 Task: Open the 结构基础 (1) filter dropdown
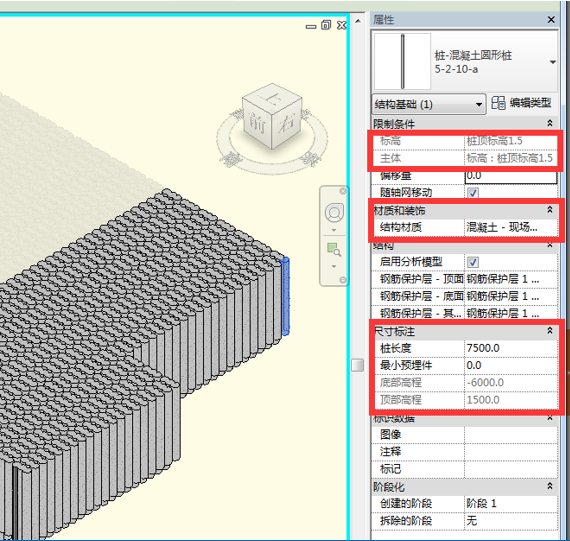pos(429,105)
